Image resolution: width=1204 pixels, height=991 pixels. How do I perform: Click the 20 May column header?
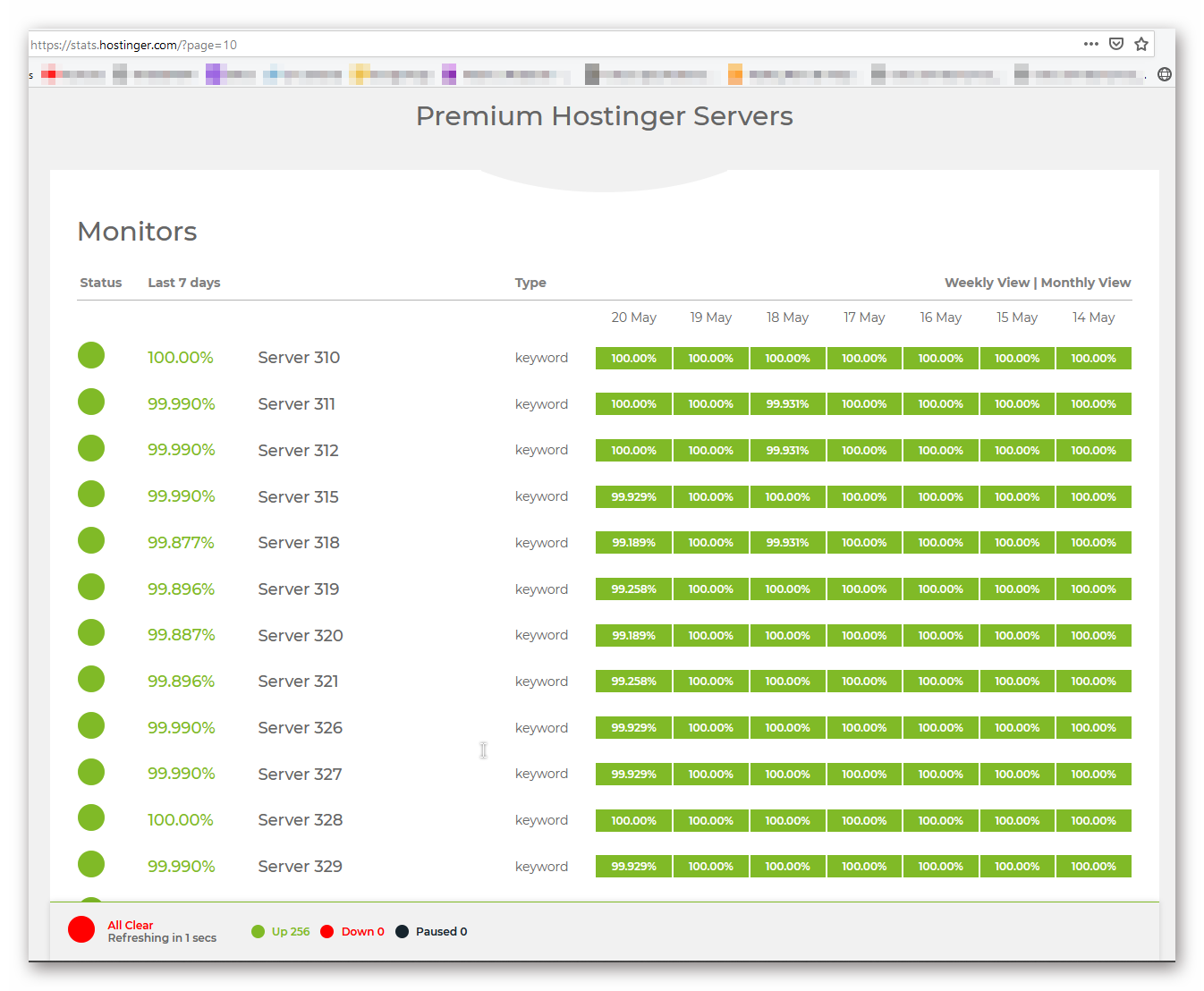click(633, 318)
